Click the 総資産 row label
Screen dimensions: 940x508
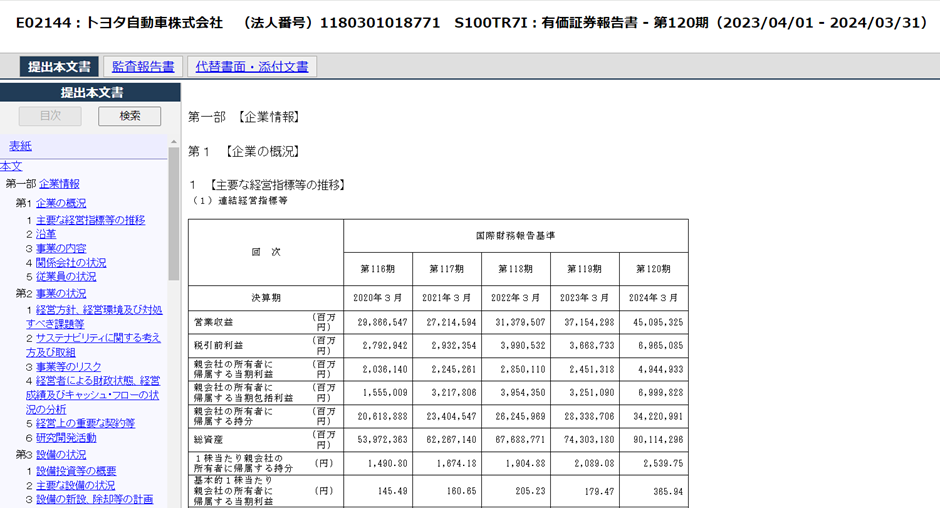tap(208, 440)
